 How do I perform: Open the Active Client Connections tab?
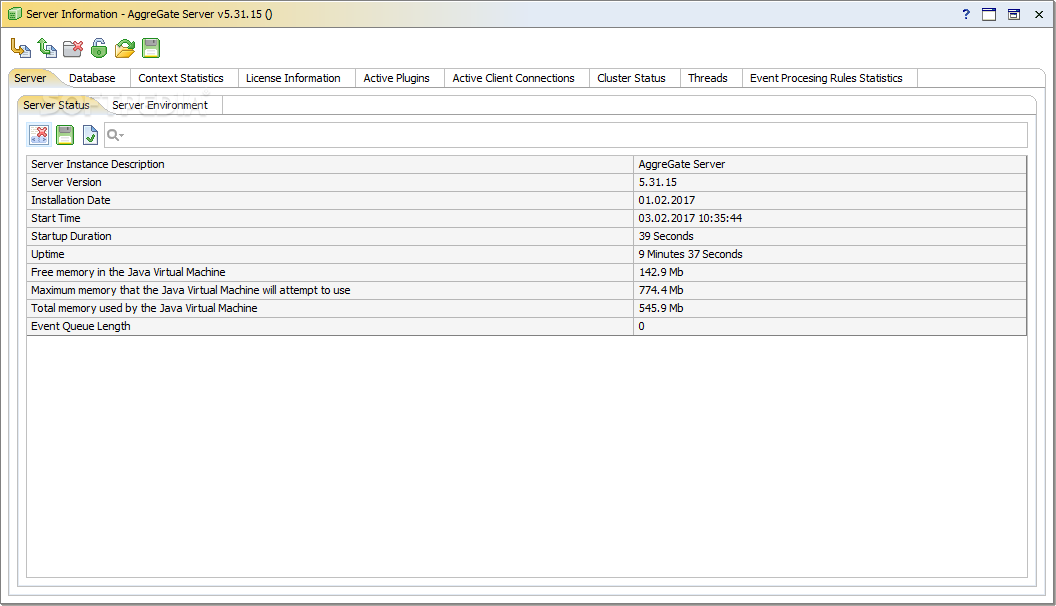pyautogui.click(x=513, y=78)
